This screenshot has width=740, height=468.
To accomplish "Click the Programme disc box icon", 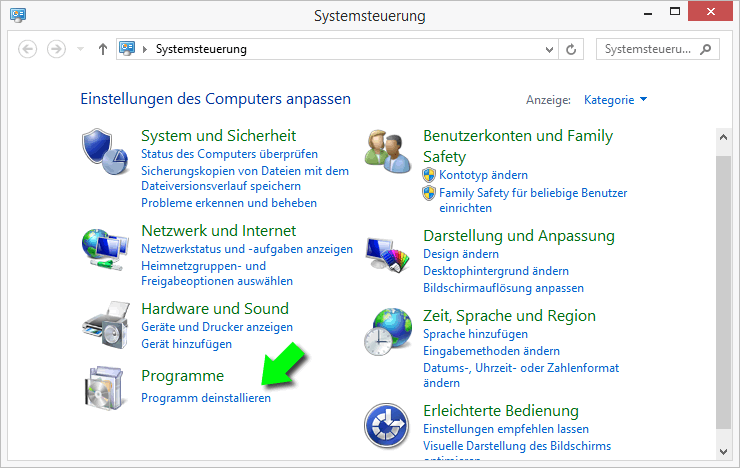I will (x=105, y=388).
